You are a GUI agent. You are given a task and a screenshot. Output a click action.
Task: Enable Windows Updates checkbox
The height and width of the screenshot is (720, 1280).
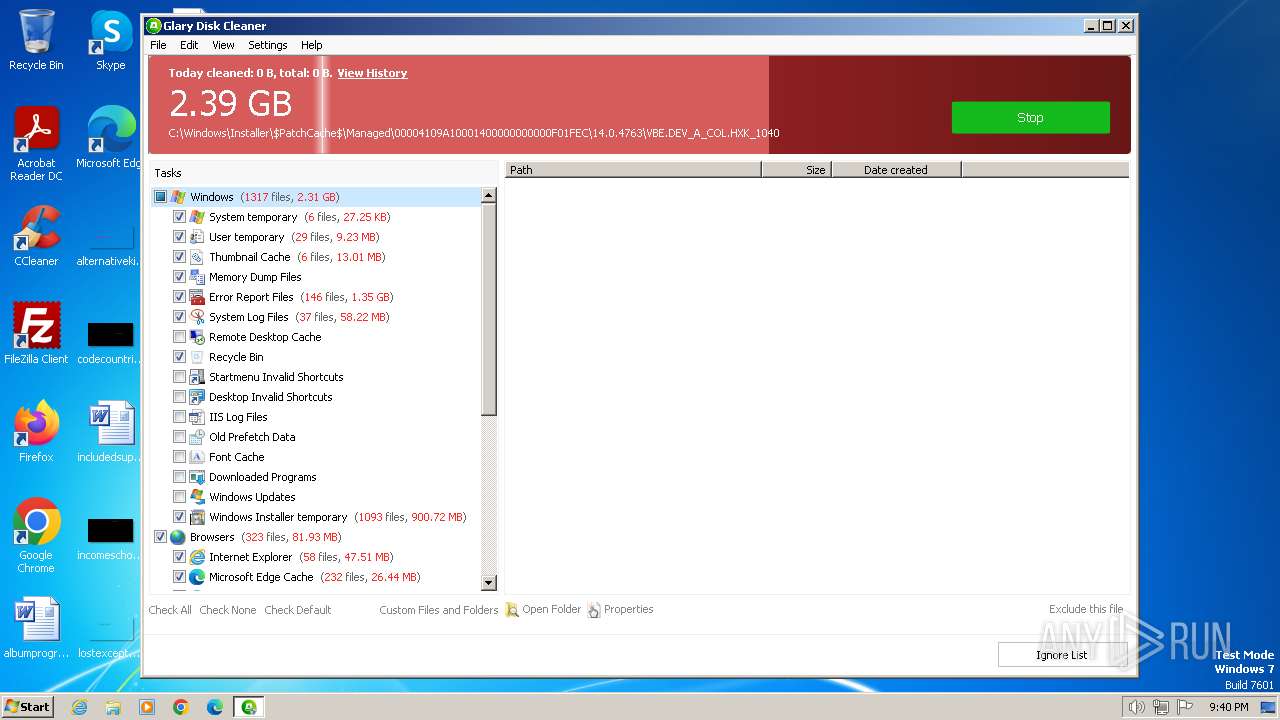click(179, 497)
